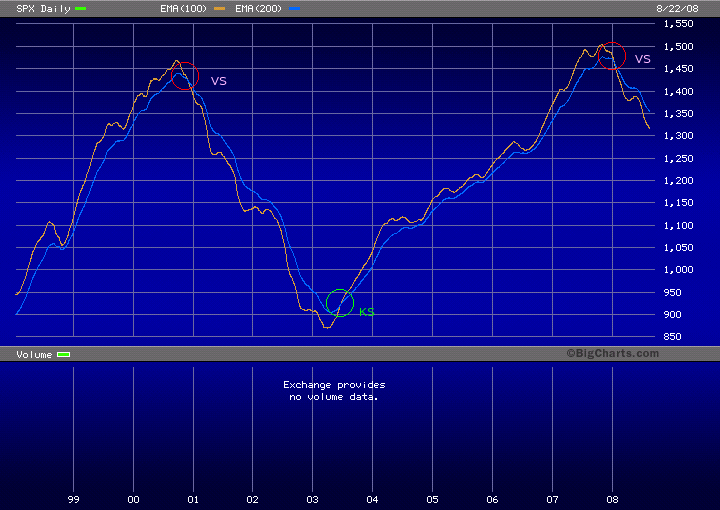Click the 04 year axis label

pos(372,499)
